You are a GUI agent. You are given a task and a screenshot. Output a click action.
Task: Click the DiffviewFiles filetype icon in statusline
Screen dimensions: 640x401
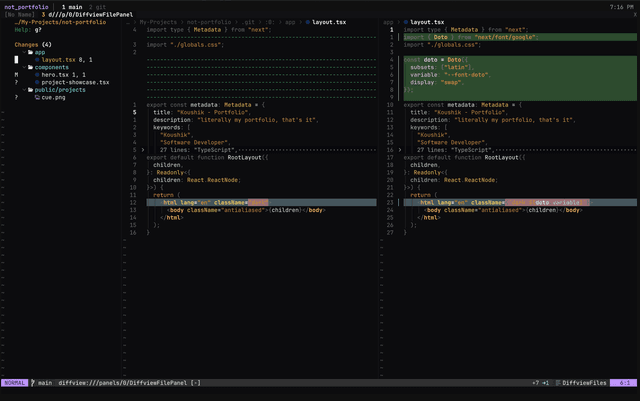pyautogui.click(x=557, y=382)
